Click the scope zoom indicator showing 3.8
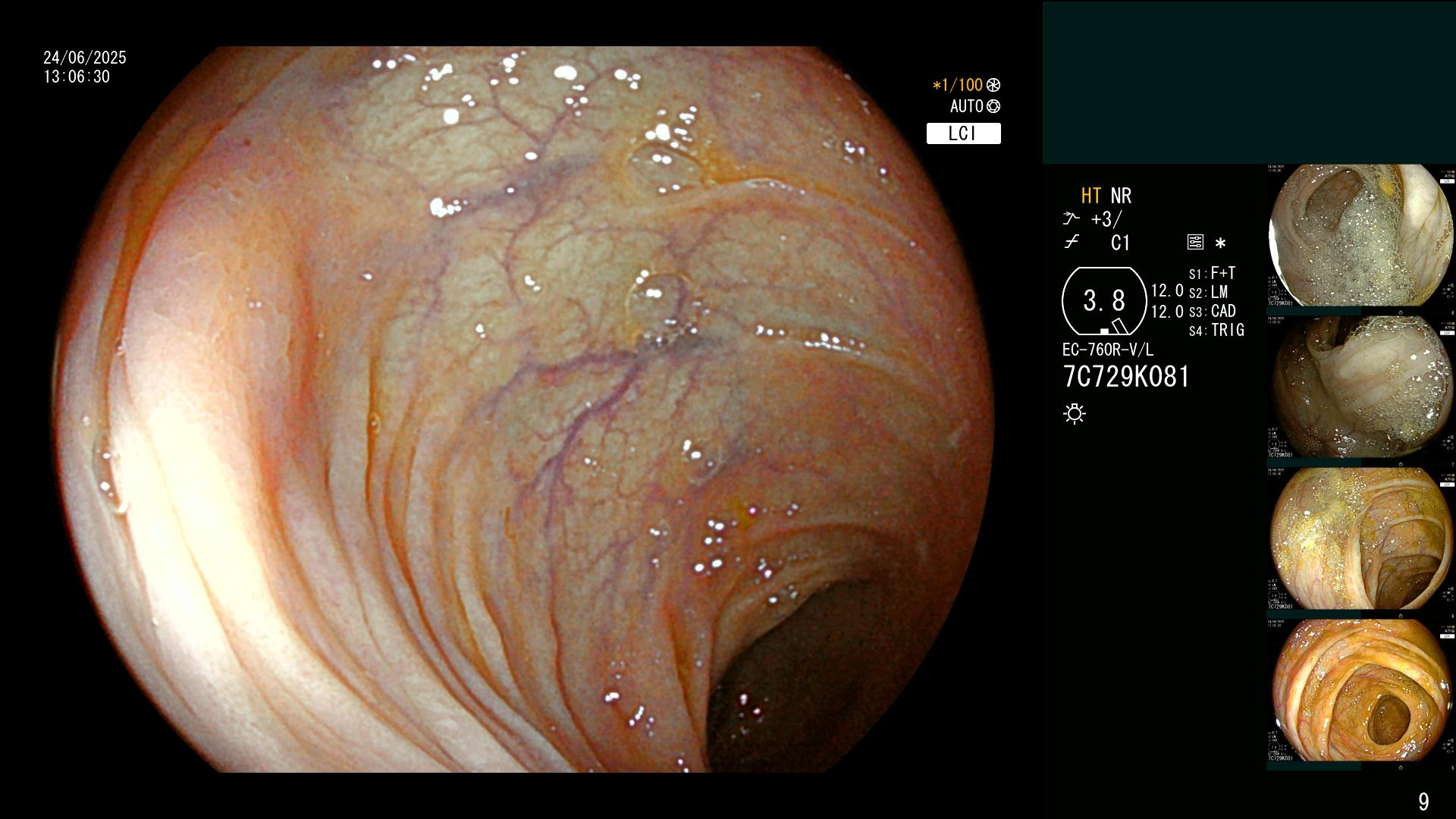 (x=1104, y=301)
